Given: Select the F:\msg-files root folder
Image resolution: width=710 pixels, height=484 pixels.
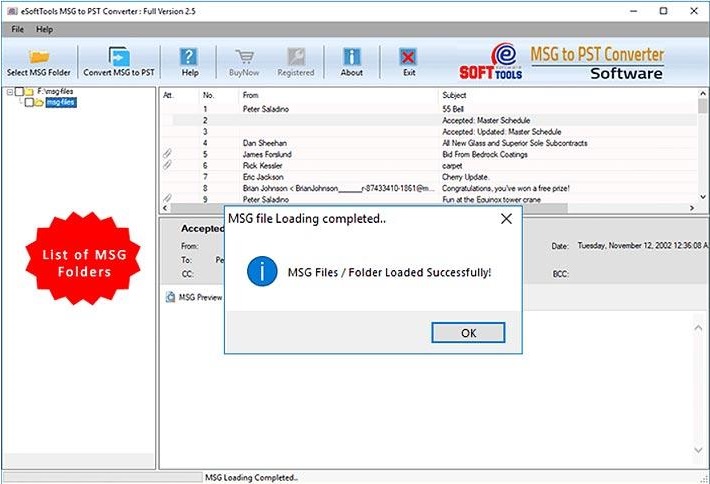Looking at the screenshot, I should (x=55, y=91).
